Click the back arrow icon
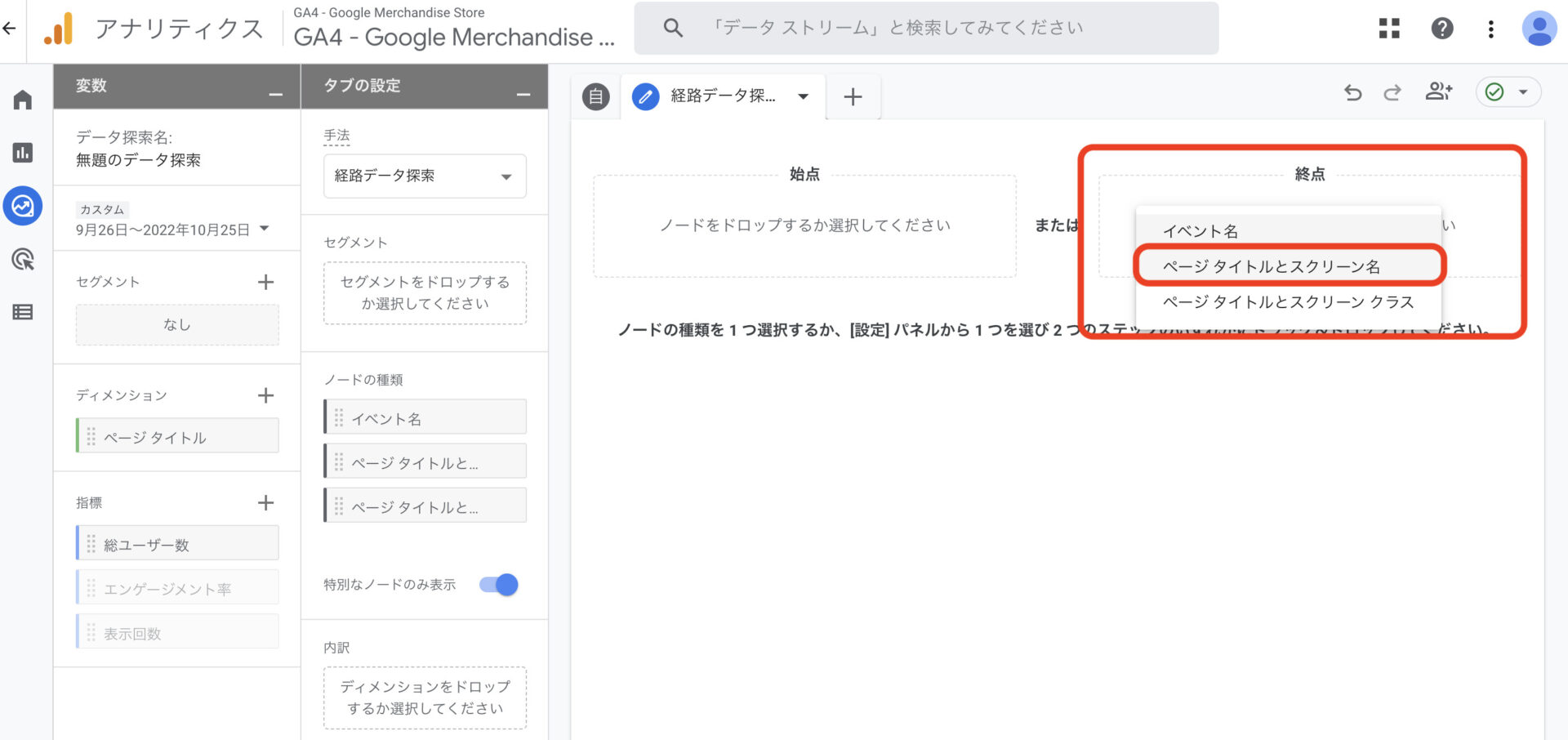 tap(9, 29)
